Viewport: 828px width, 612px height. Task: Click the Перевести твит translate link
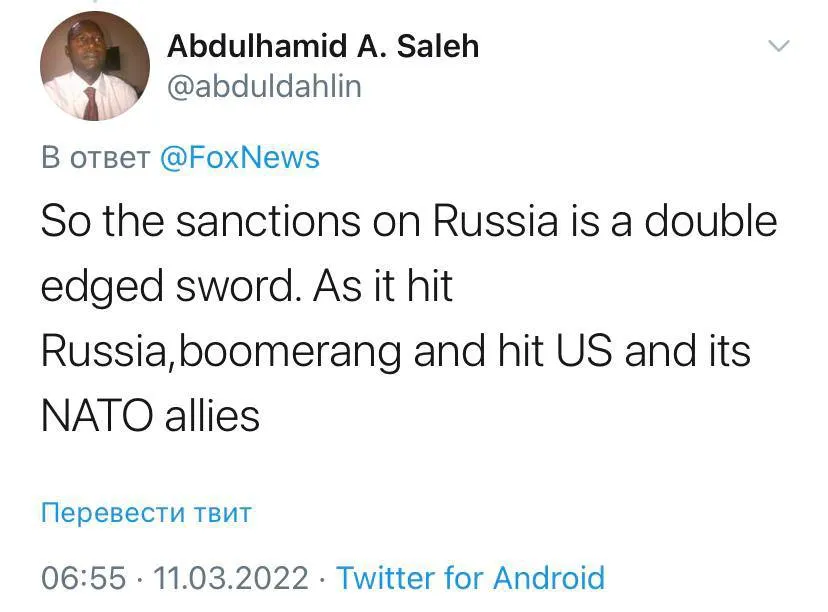pyautogui.click(x=146, y=512)
